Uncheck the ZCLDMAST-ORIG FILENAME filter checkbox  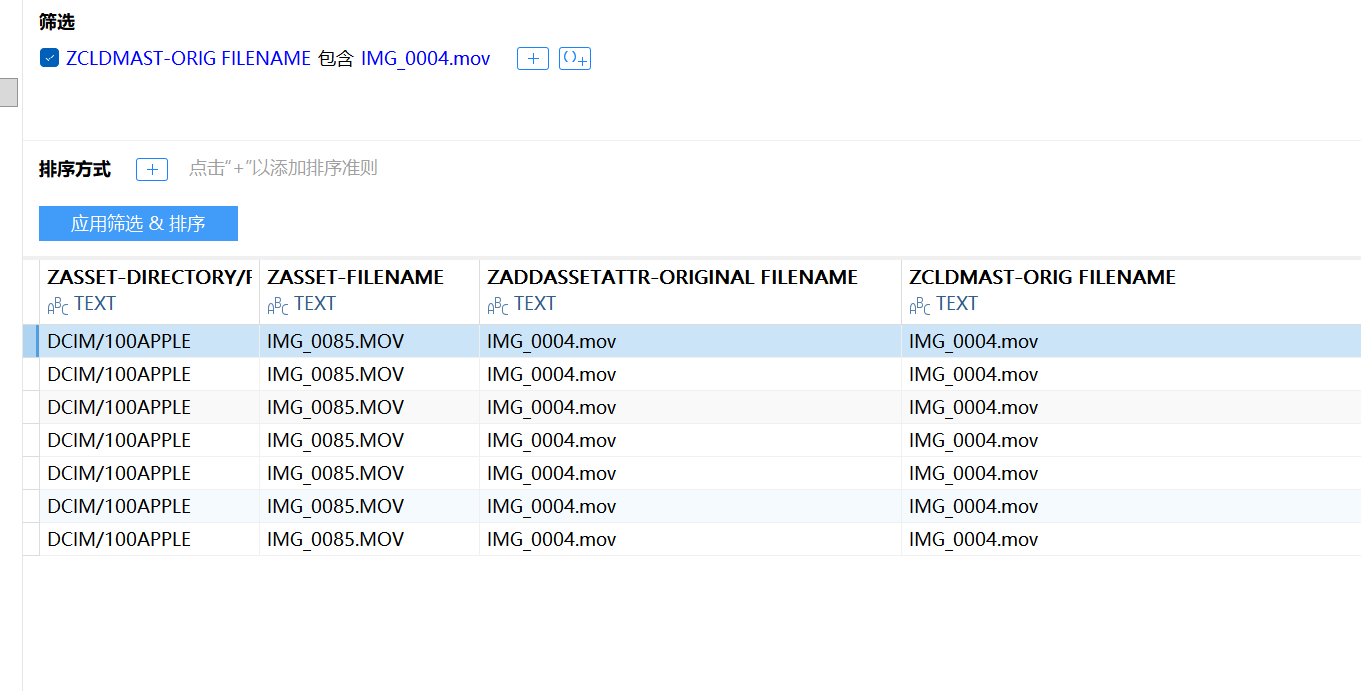coord(49,58)
